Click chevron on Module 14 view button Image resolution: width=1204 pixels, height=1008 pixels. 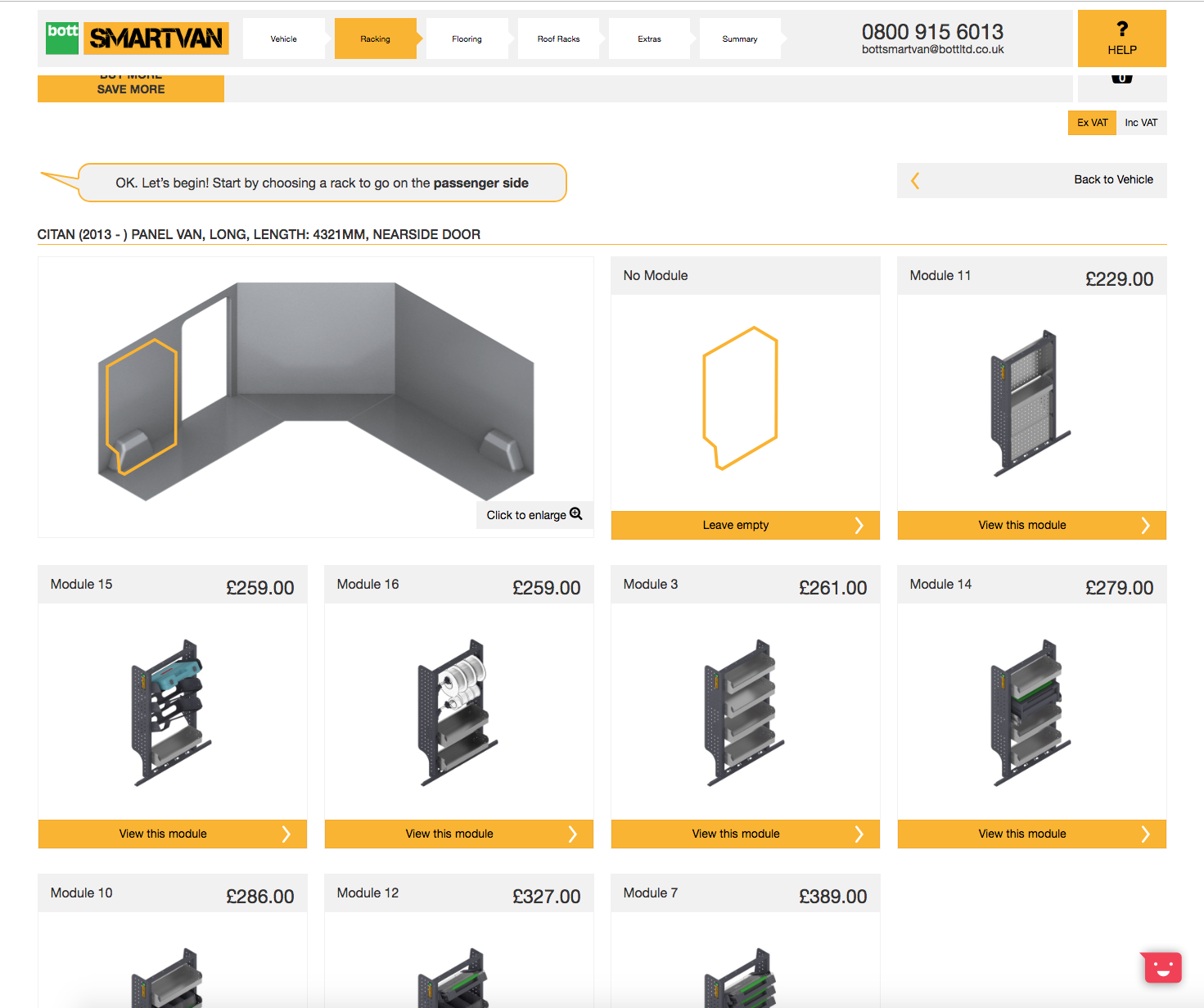coord(1145,834)
